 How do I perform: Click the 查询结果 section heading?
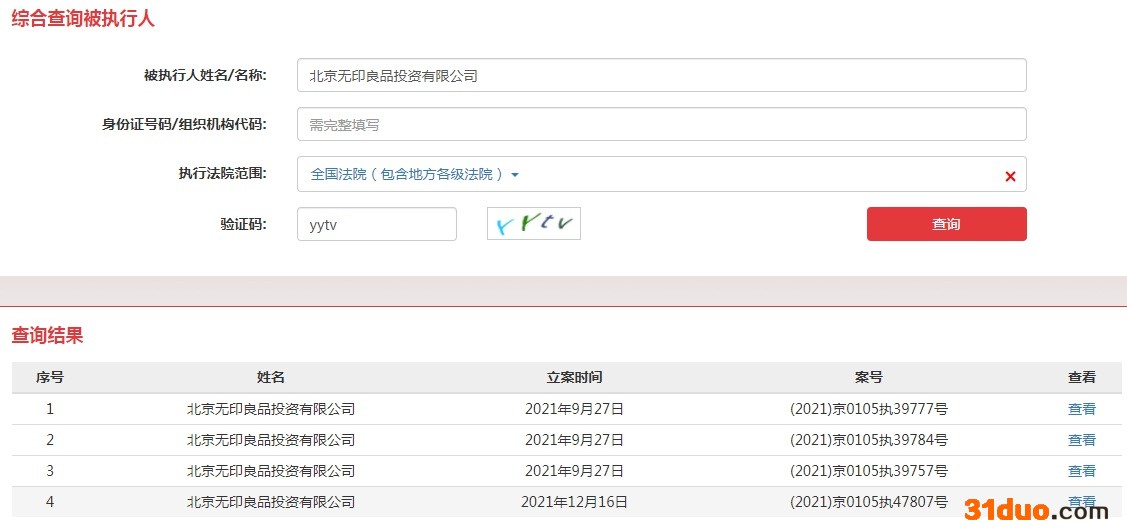[x=47, y=336]
